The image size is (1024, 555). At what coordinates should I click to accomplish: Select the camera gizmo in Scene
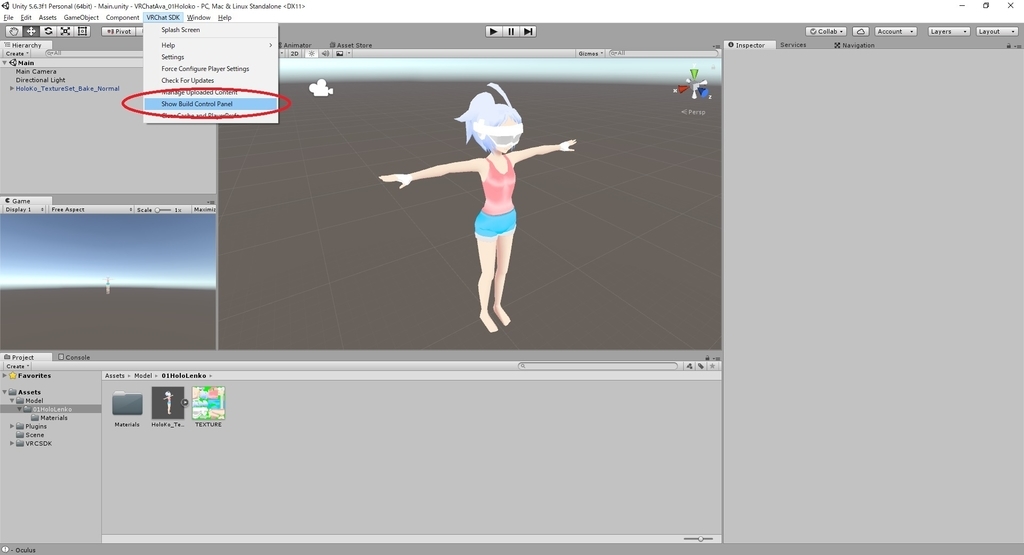321,88
